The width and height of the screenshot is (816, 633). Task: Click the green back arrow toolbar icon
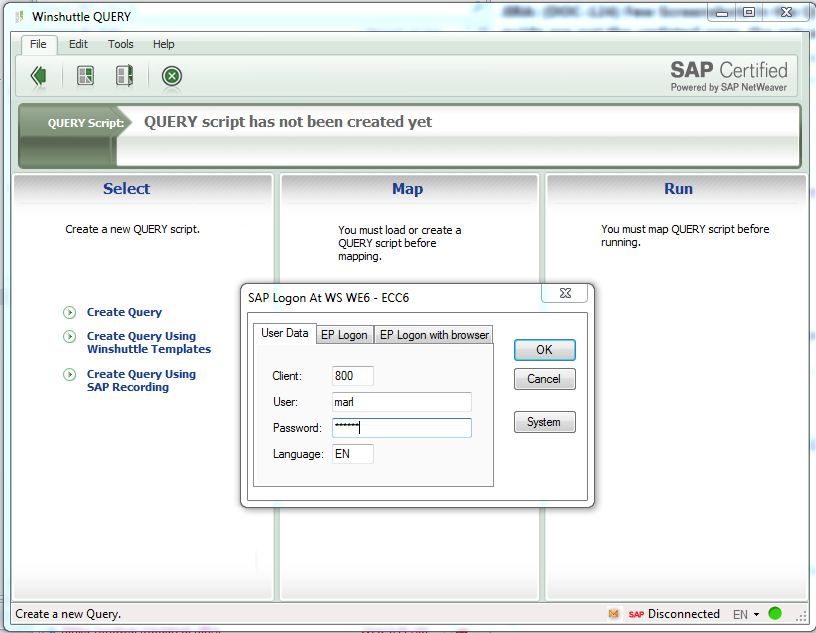[39, 76]
